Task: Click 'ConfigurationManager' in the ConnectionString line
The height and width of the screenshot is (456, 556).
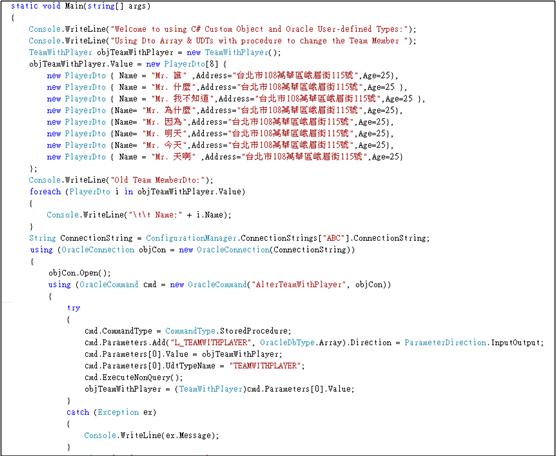Action: (191, 238)
